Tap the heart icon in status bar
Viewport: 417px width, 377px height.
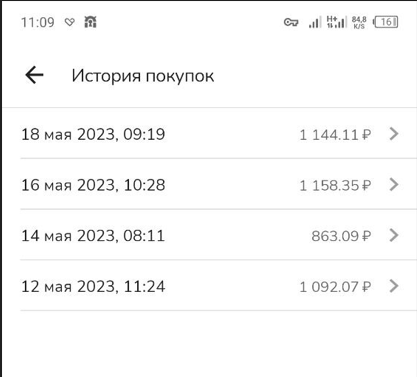pos(70,22)
